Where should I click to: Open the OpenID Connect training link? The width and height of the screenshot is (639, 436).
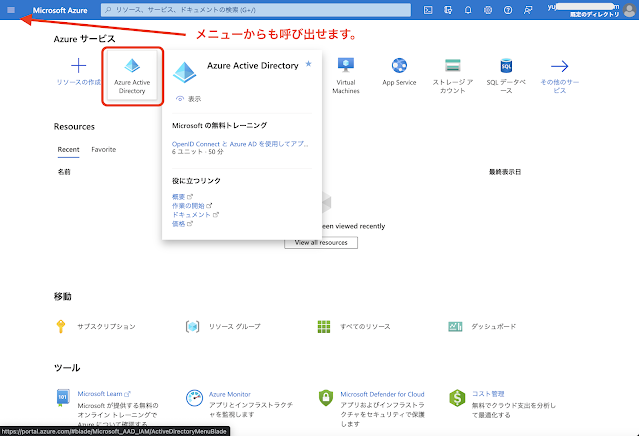240,144
